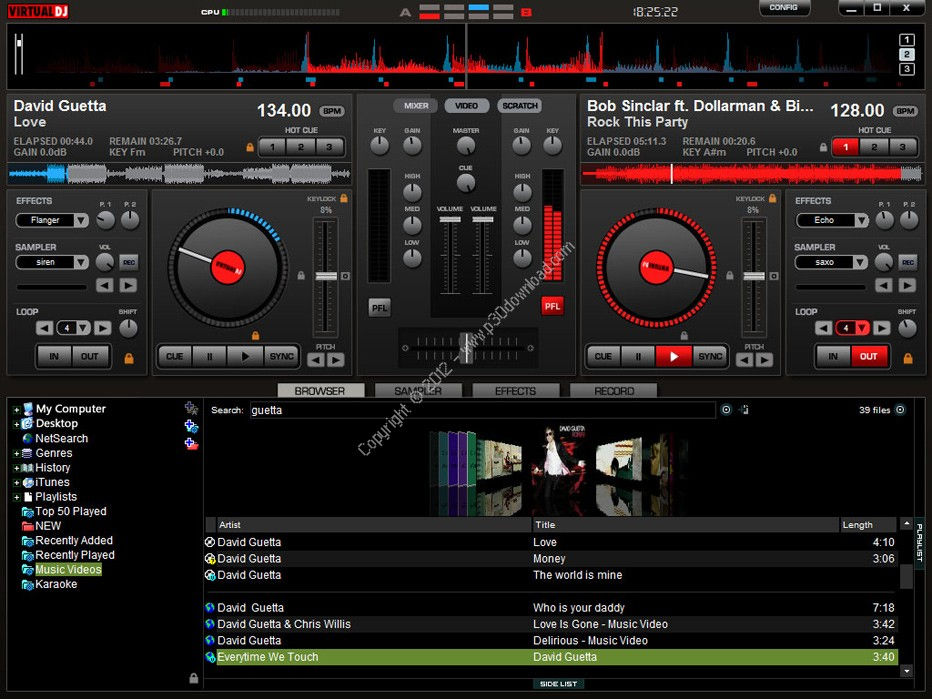Open right sampler saxo dropdown
This screenshot has width=932, height=699.
[860, 262]
